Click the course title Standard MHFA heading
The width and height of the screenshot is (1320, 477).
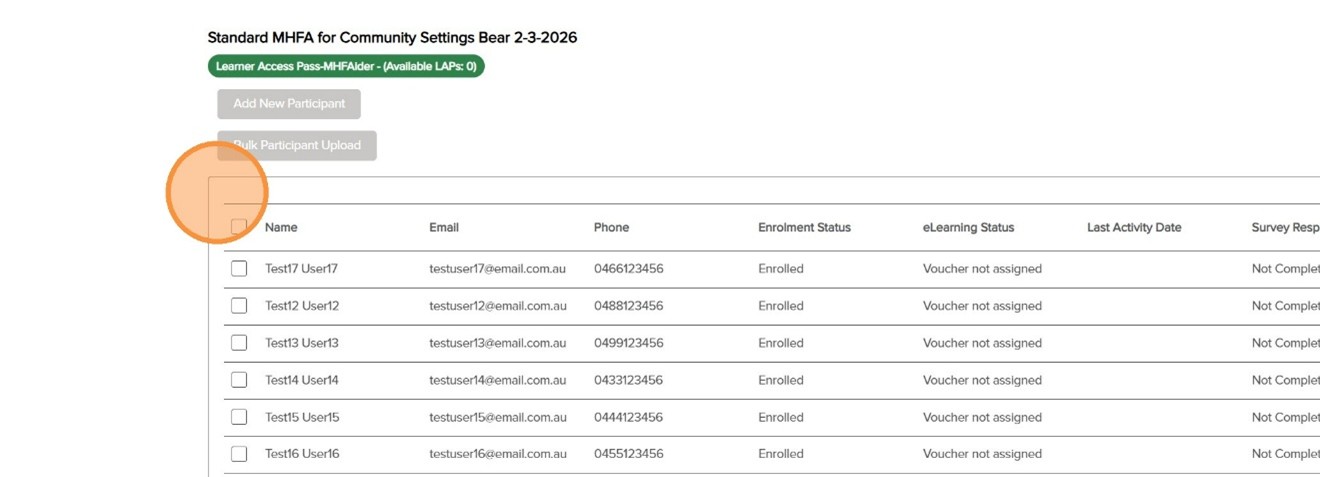point(392,38)
